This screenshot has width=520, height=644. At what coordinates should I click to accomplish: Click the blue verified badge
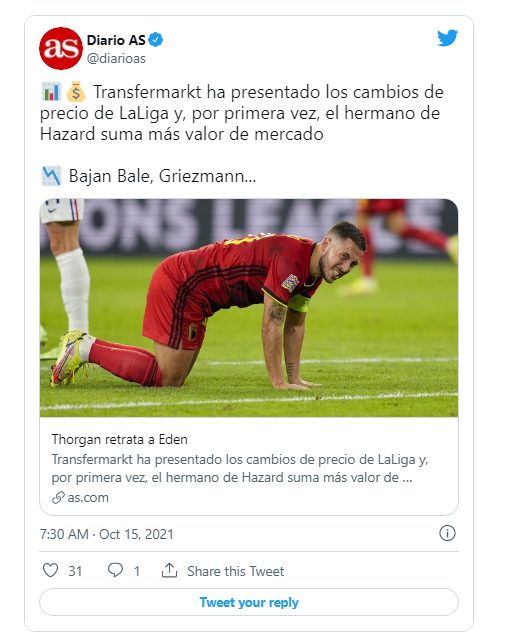pyautogui.click(x=156, y=40)
